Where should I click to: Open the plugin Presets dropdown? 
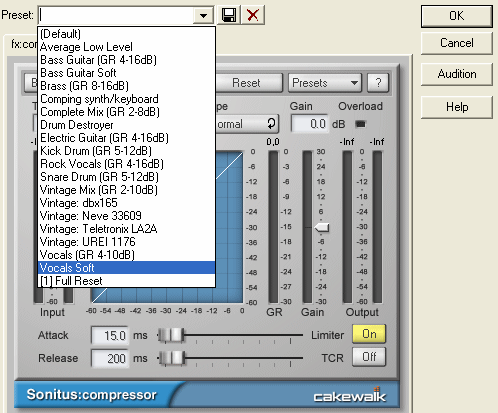tap(325, 82)
